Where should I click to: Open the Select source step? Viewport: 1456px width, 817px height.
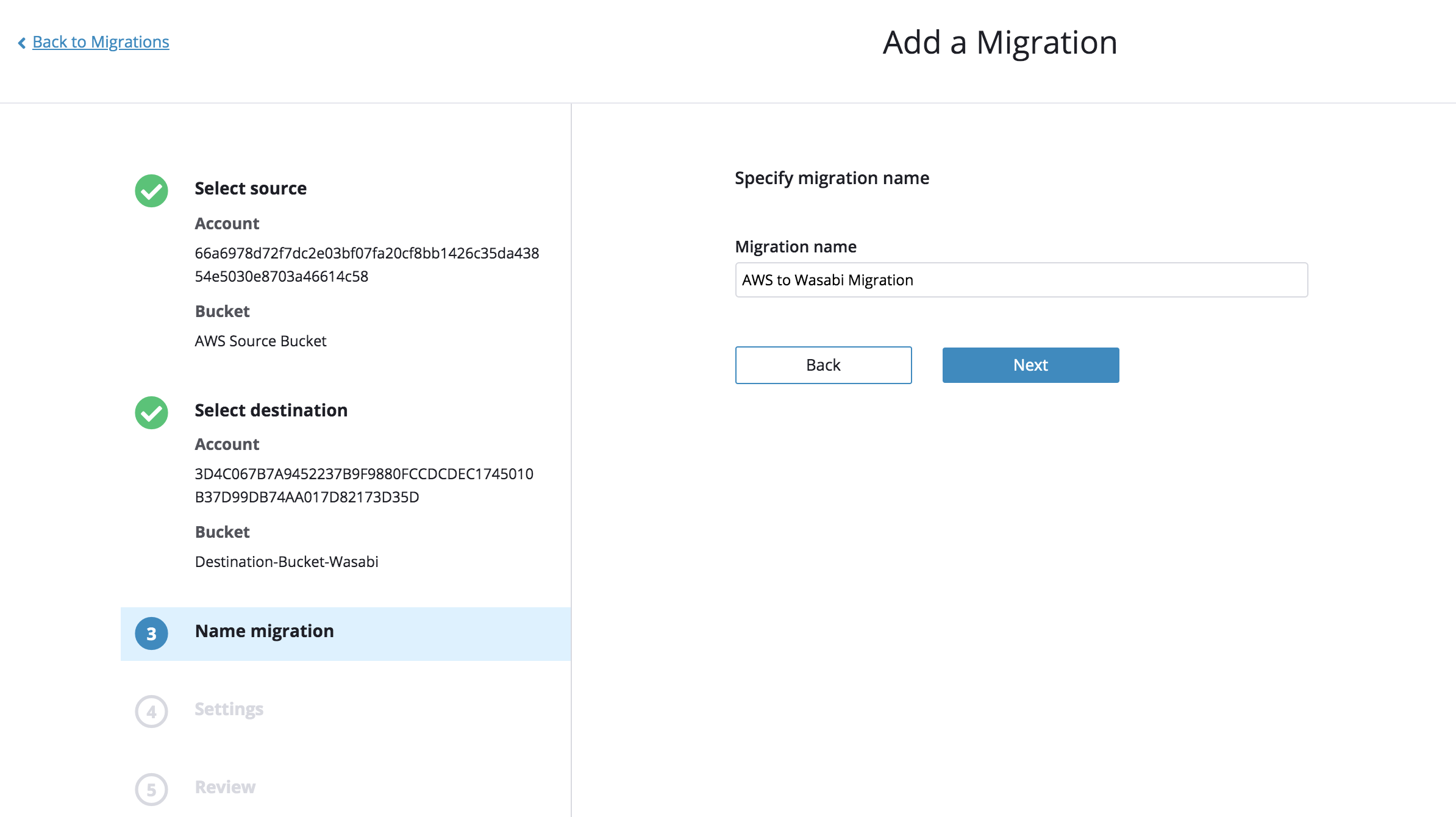pos(251,188)
